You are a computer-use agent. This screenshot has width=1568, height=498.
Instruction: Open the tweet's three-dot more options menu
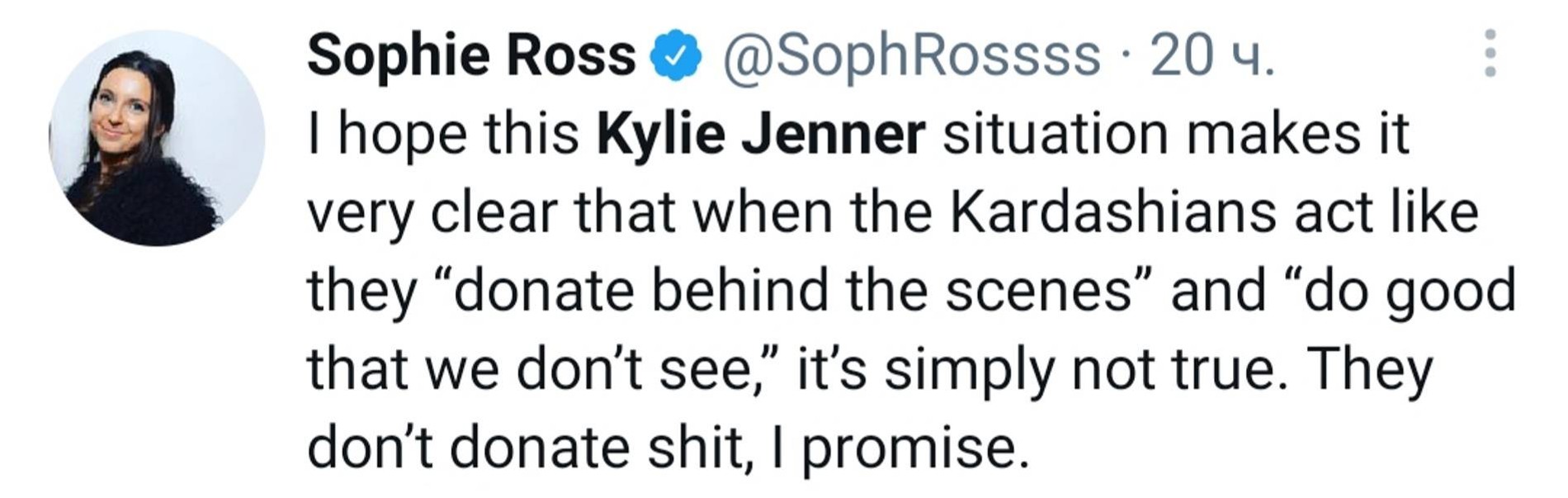coord(1490,54)
